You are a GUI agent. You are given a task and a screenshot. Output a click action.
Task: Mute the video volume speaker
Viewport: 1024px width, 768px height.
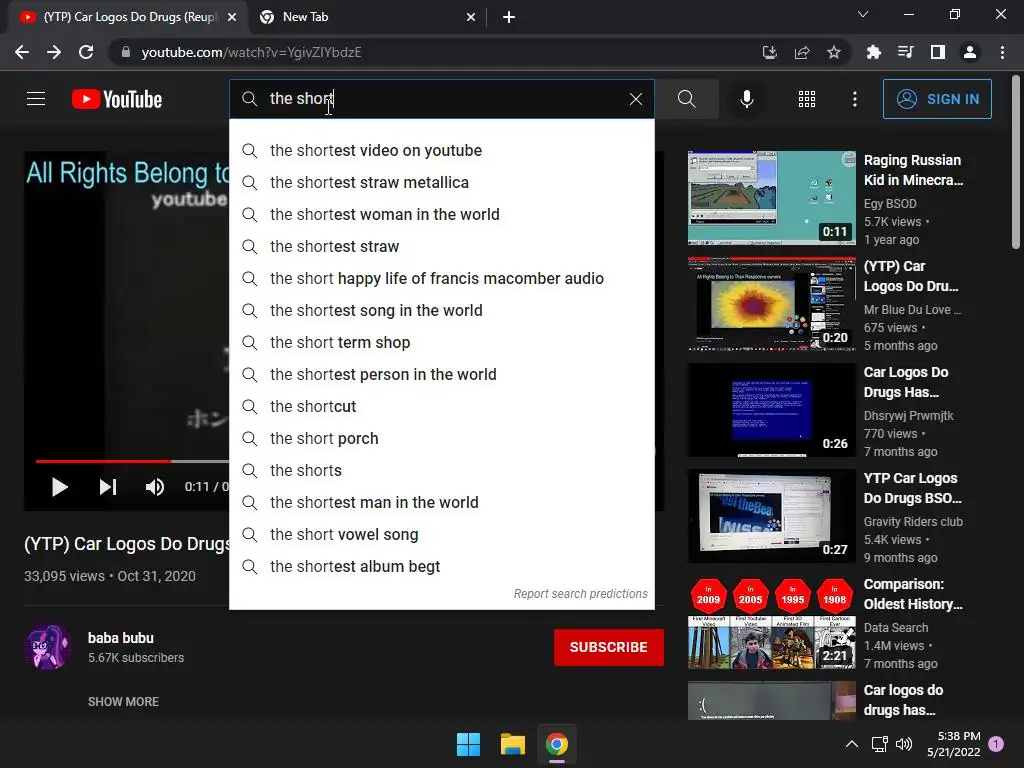(x=155, y=487)
